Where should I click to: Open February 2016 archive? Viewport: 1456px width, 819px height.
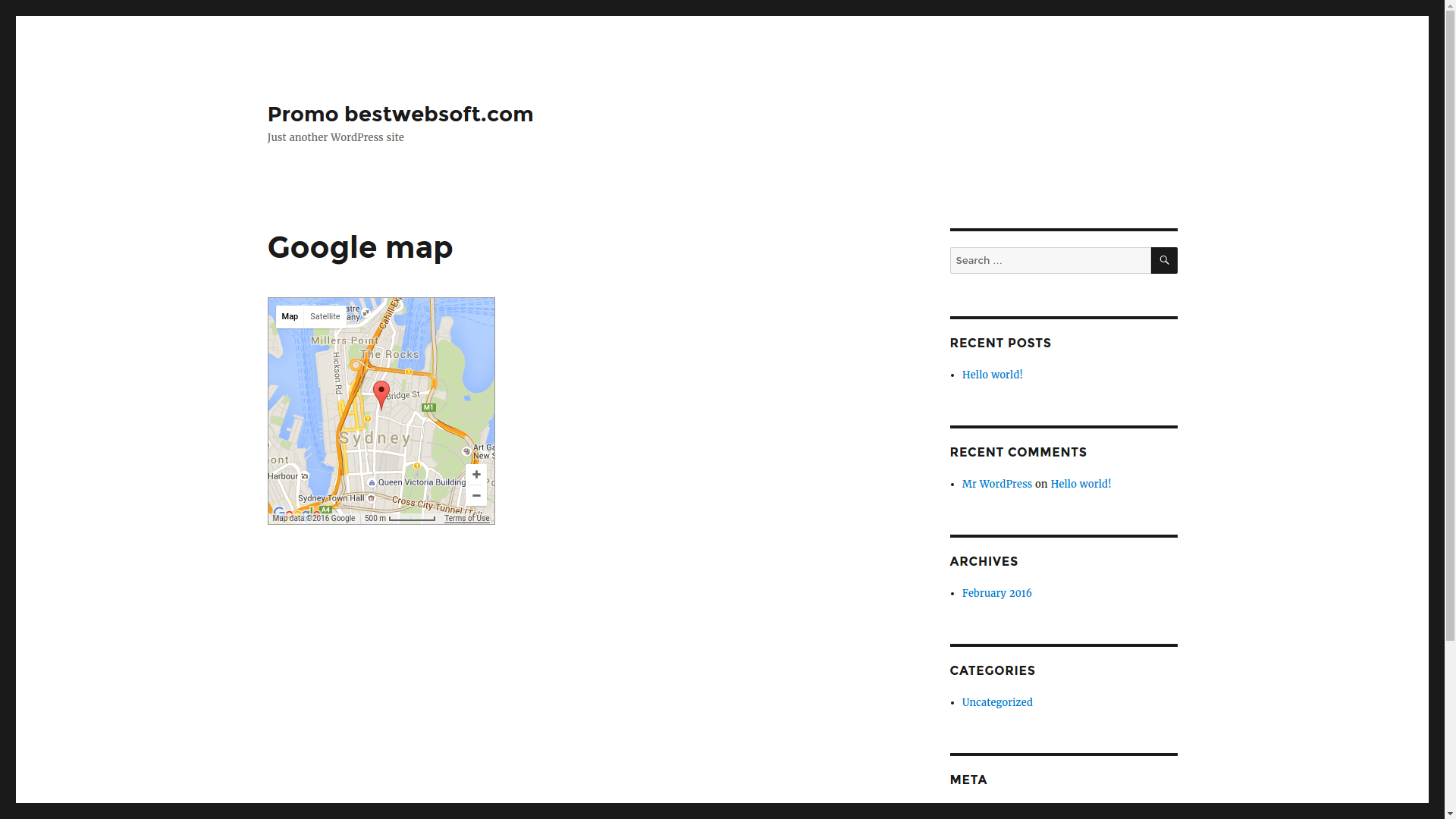(996, 594)
